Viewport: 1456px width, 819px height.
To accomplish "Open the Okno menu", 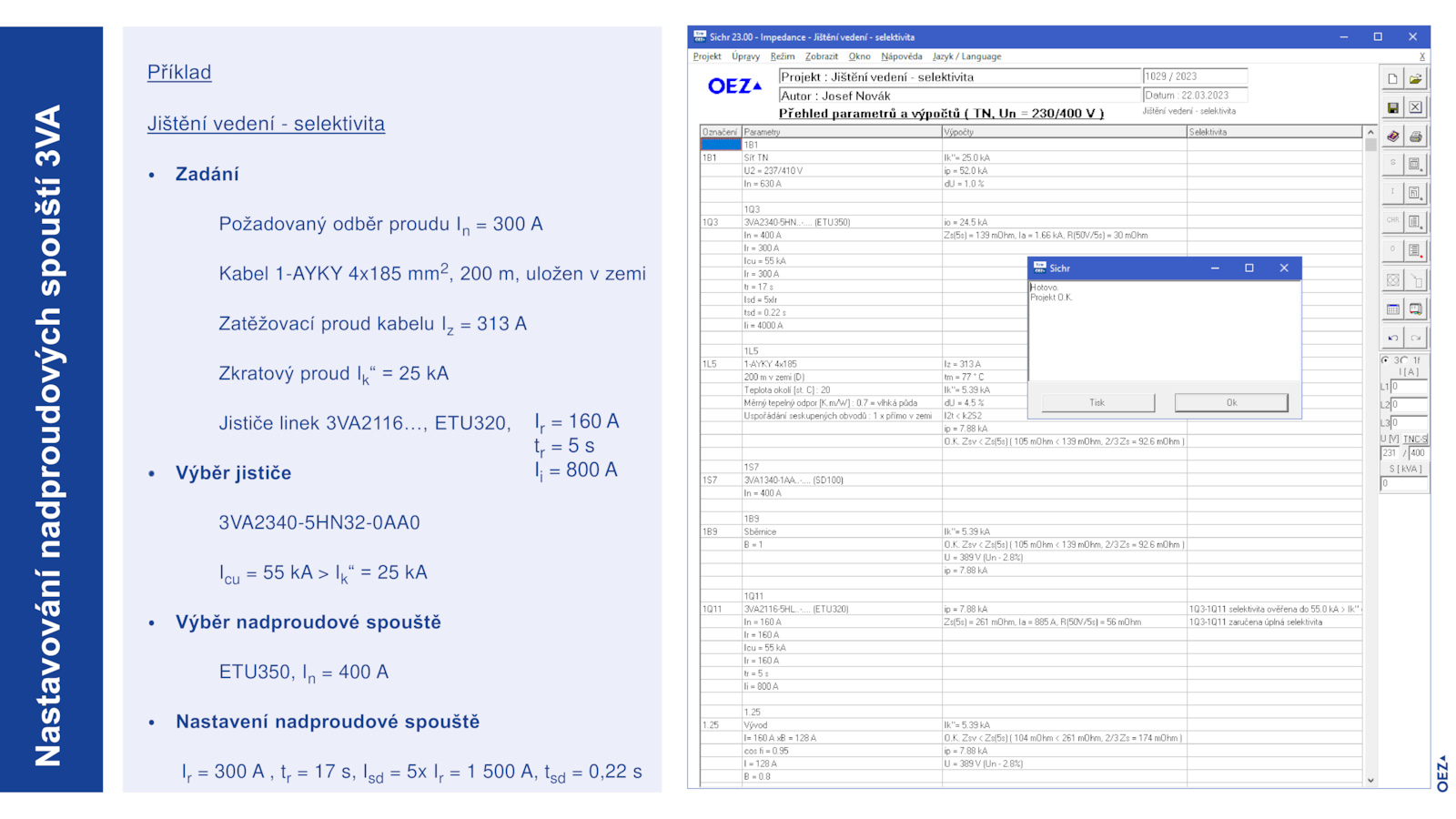I will coord(859,56).
